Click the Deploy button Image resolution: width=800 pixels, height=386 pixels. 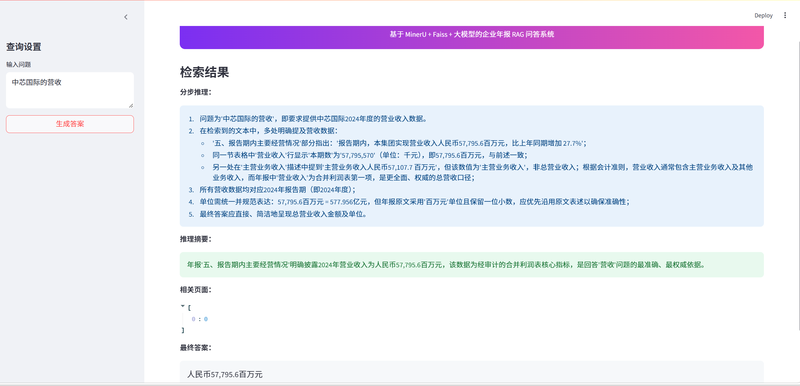point(763,15)
